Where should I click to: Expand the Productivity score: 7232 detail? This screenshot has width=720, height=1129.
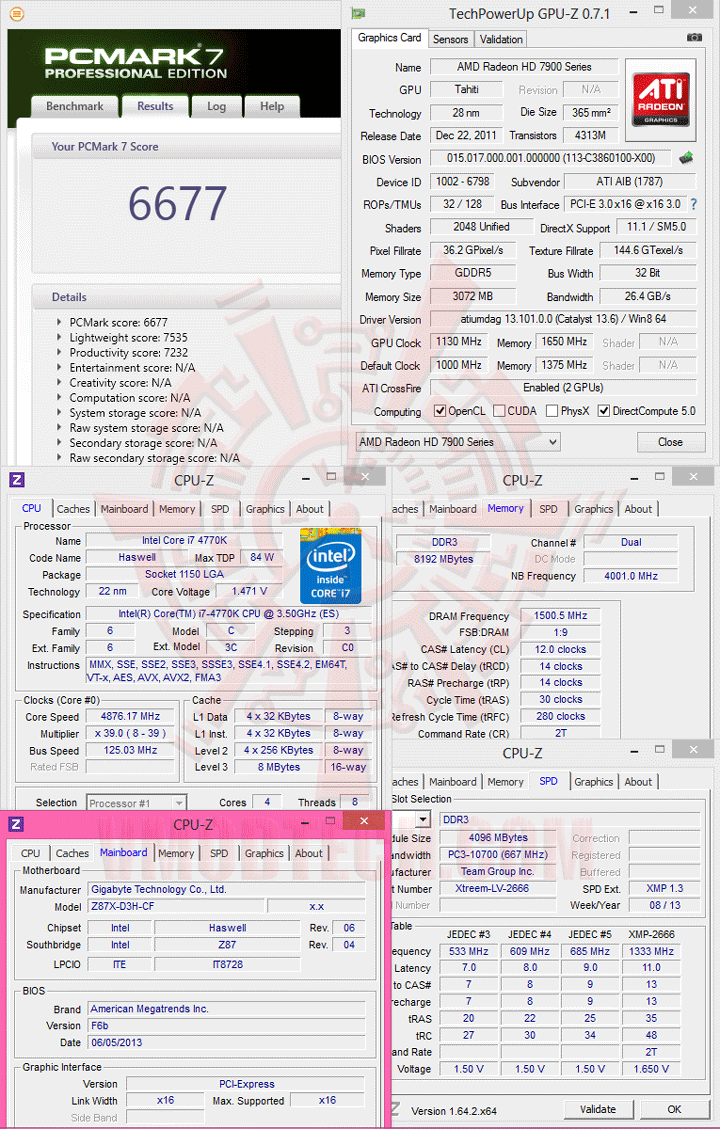(59, 353)
